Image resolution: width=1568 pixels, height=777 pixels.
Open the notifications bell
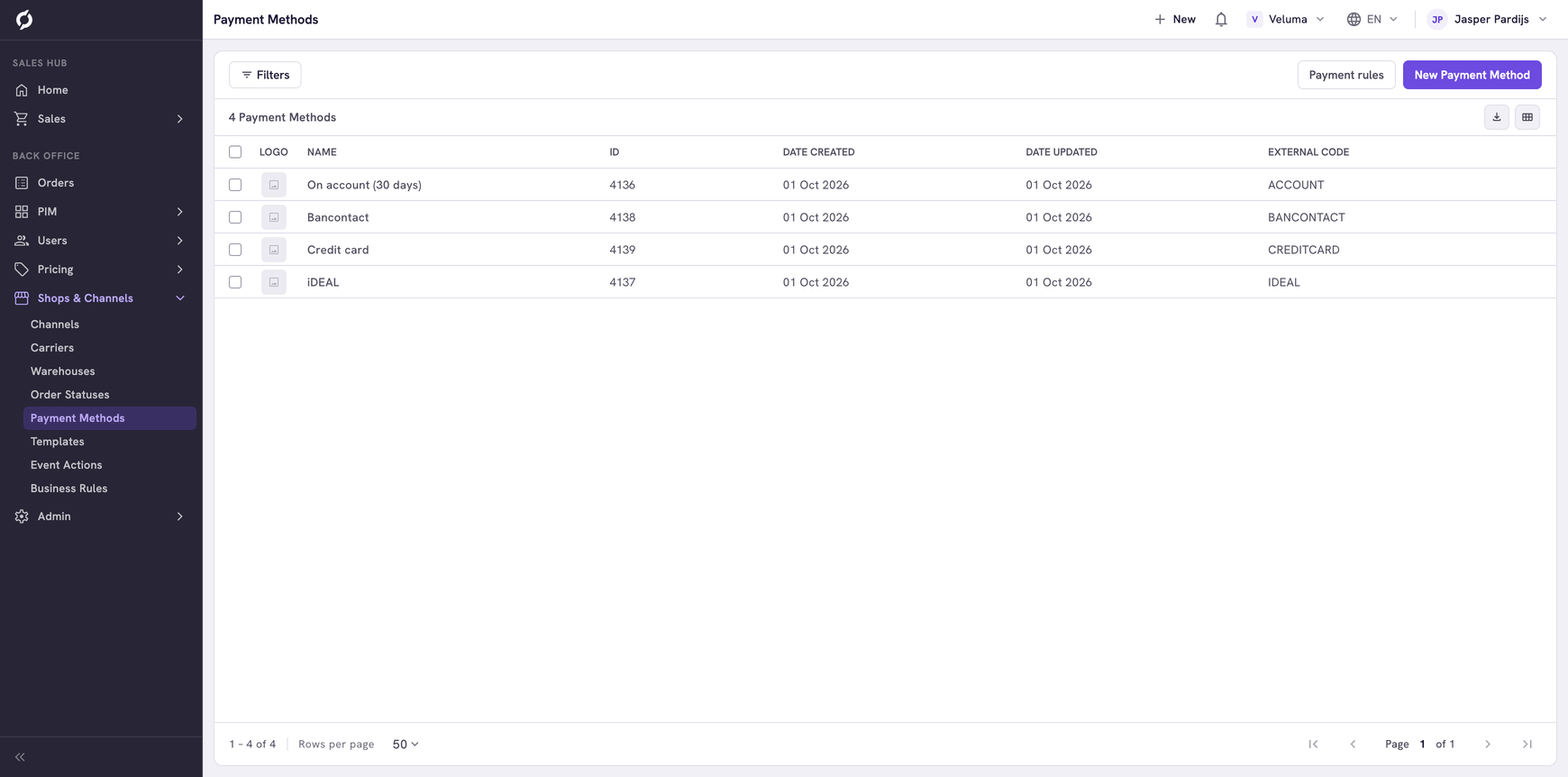1221,19
